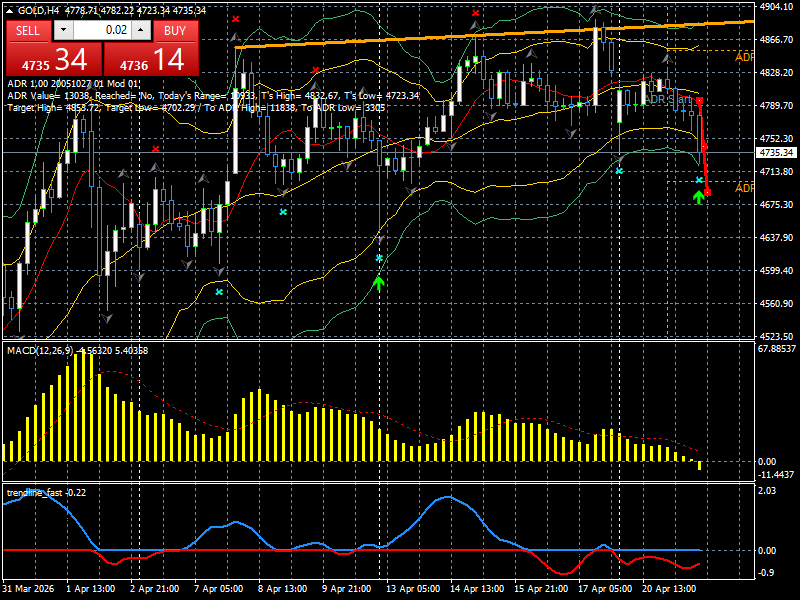Click the '9 Apr 21:00' time axis label

(x=347, y=588)
